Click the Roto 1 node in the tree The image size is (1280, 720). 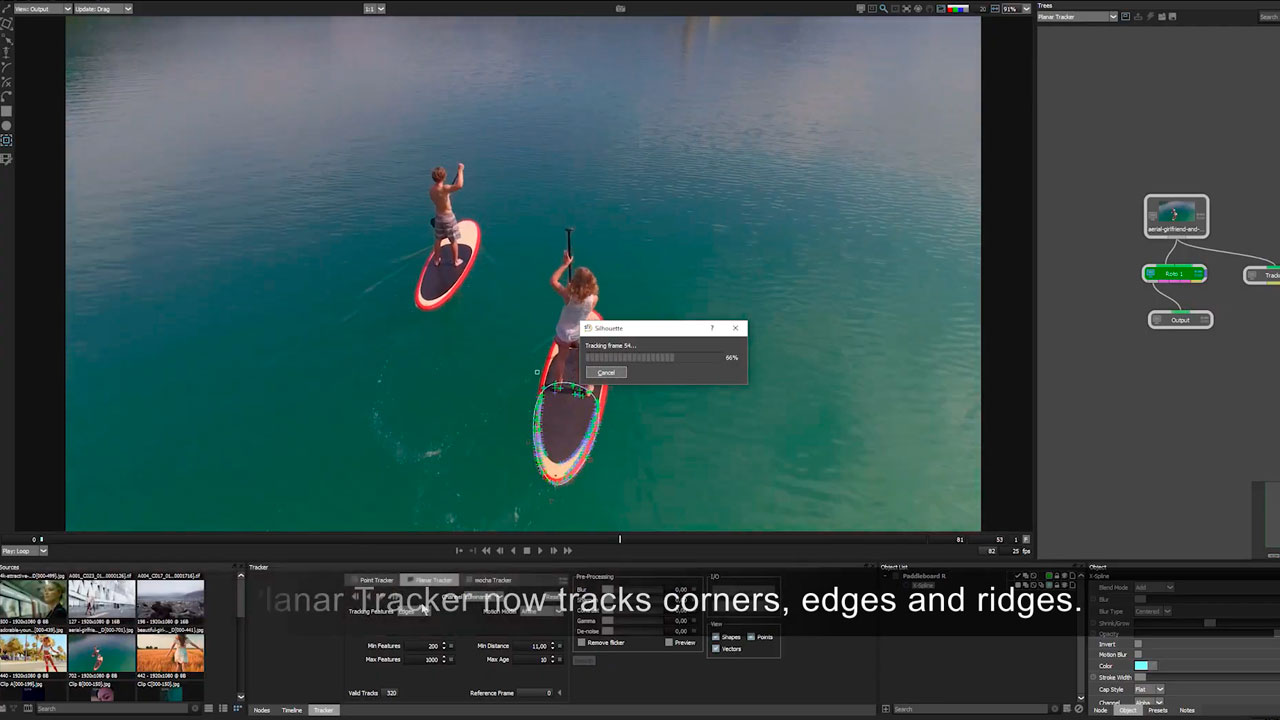1174,273
